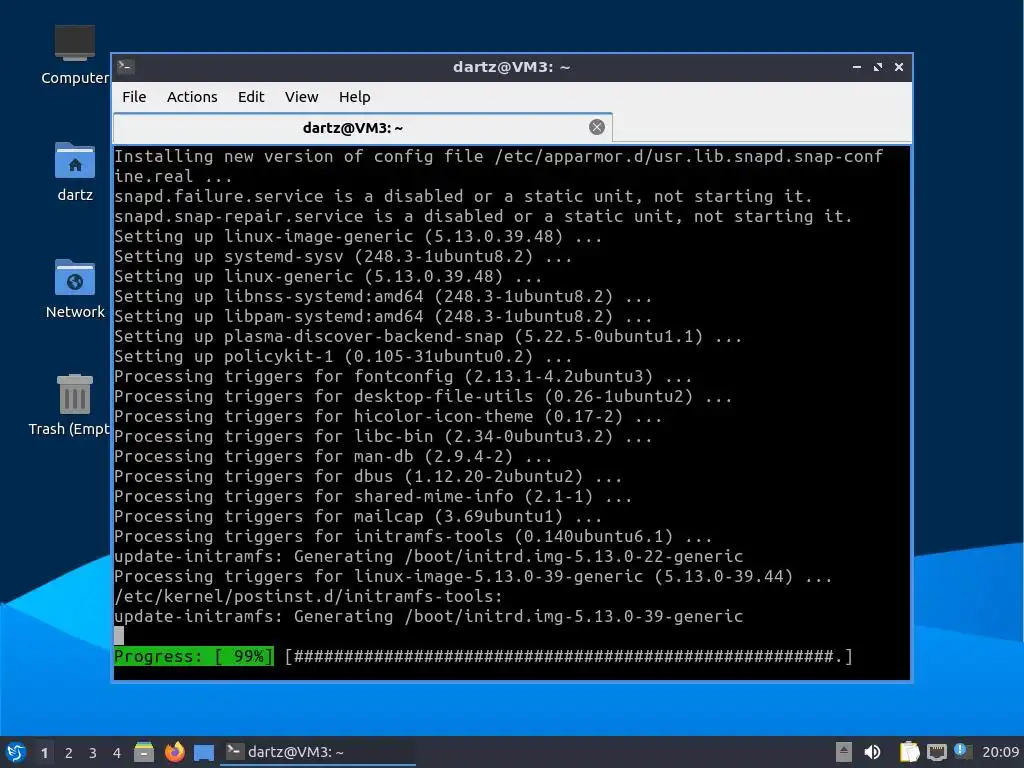Click the Progress 99% indicator
Viewport: 1024px width, 768px height.
[x=194, y=656]
